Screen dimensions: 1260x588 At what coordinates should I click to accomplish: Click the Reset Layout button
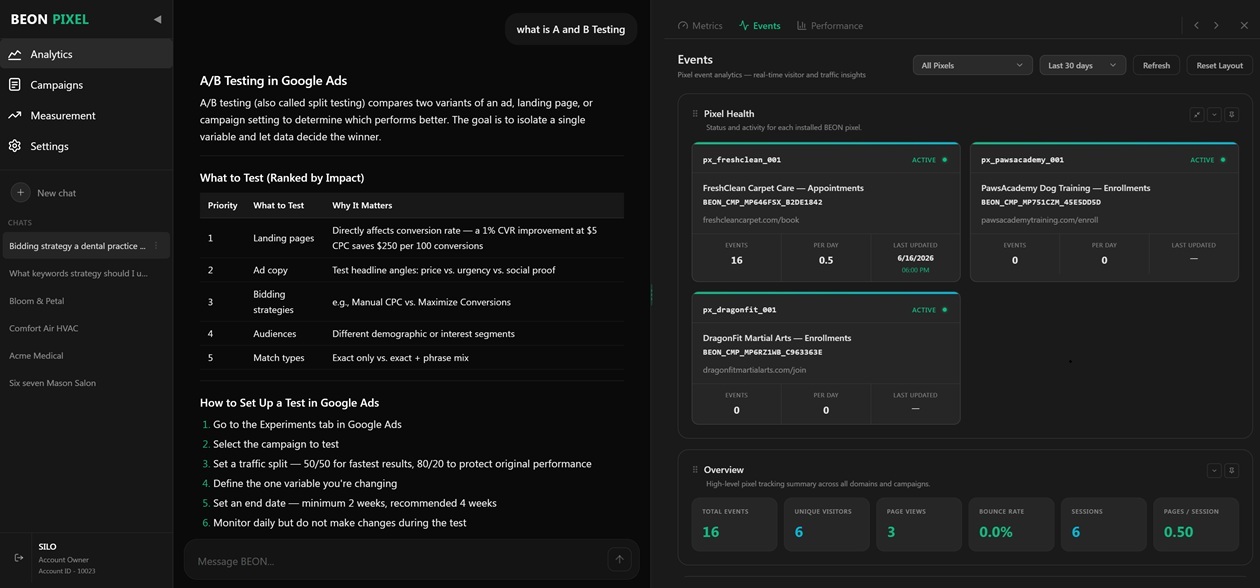point(1220,65)
